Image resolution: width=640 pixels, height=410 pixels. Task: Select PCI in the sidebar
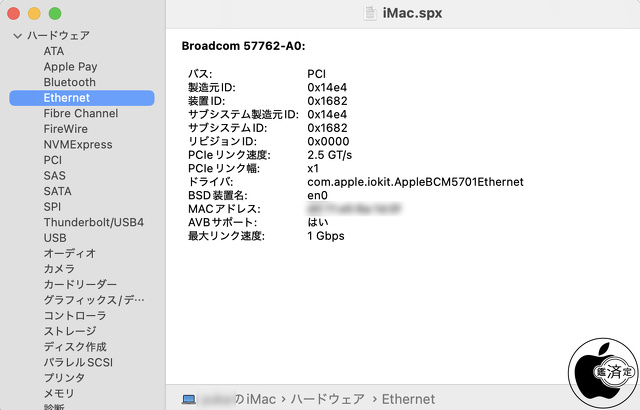tap(53, 160)
